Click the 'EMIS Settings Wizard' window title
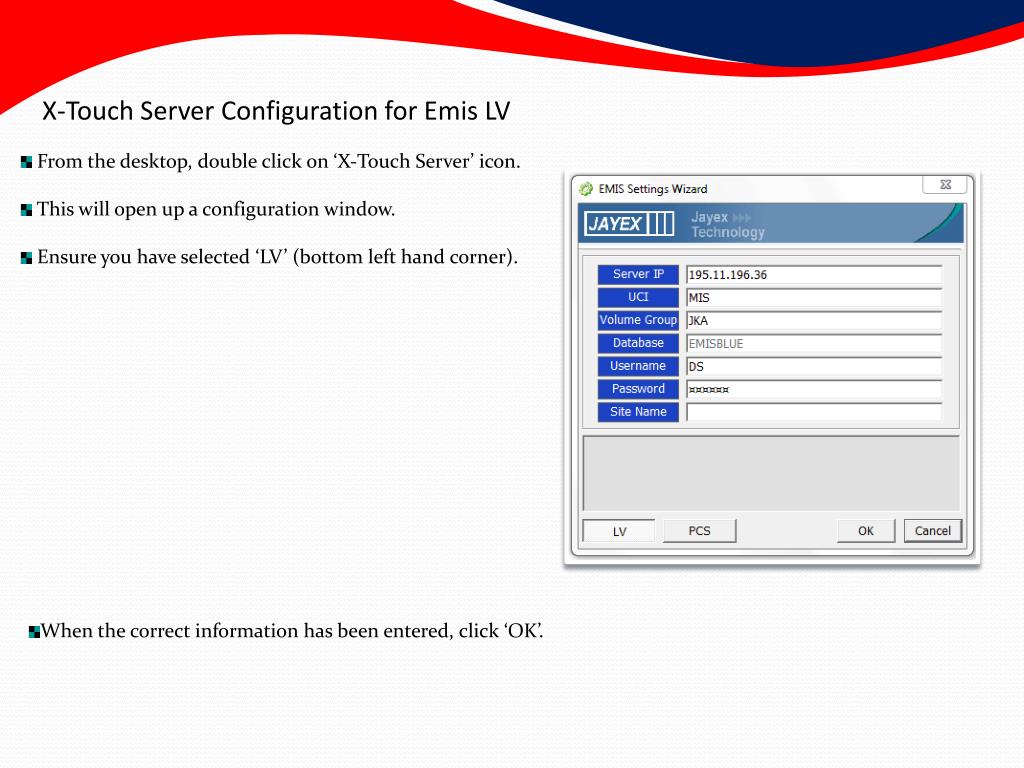This screenshot has width=1024, height=768. pos(652,189)
